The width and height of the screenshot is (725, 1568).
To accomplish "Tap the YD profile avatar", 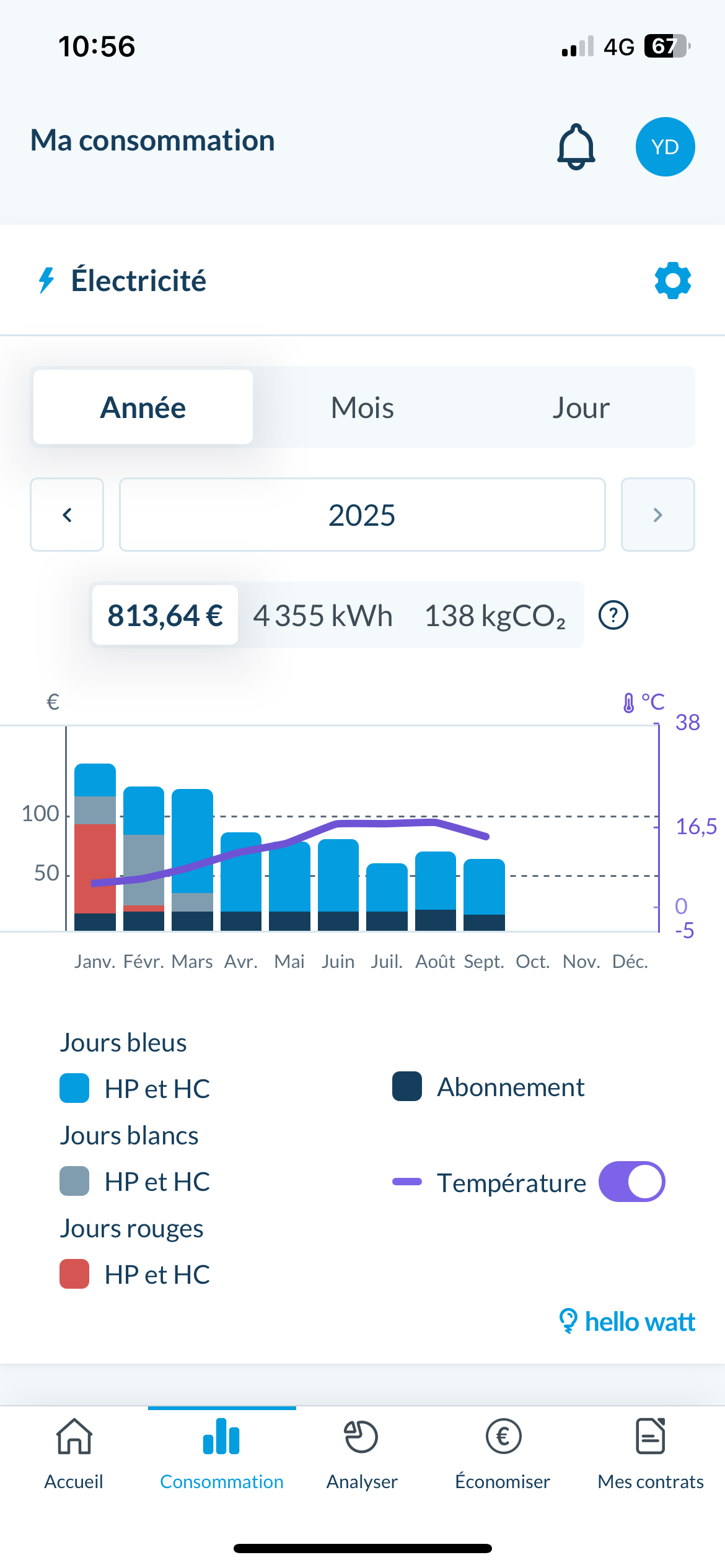I will pyautogui.click(x=665, y=147).
